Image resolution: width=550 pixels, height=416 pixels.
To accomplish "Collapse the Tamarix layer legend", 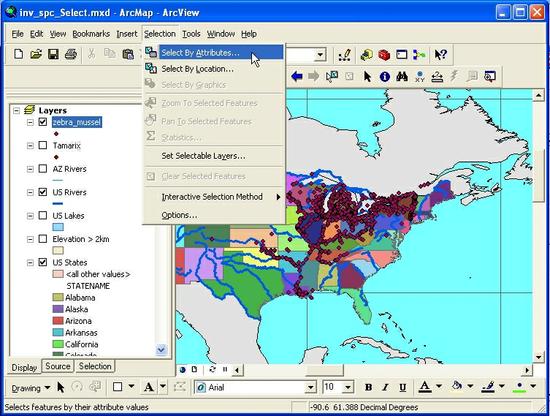I will pyautogui.click(x=30, y=145).
